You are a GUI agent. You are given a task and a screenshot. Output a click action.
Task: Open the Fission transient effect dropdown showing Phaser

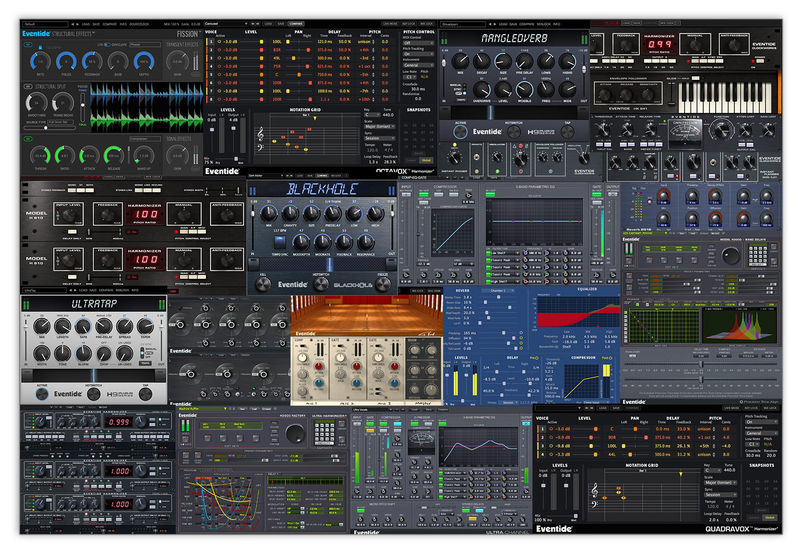pos(144,44)
